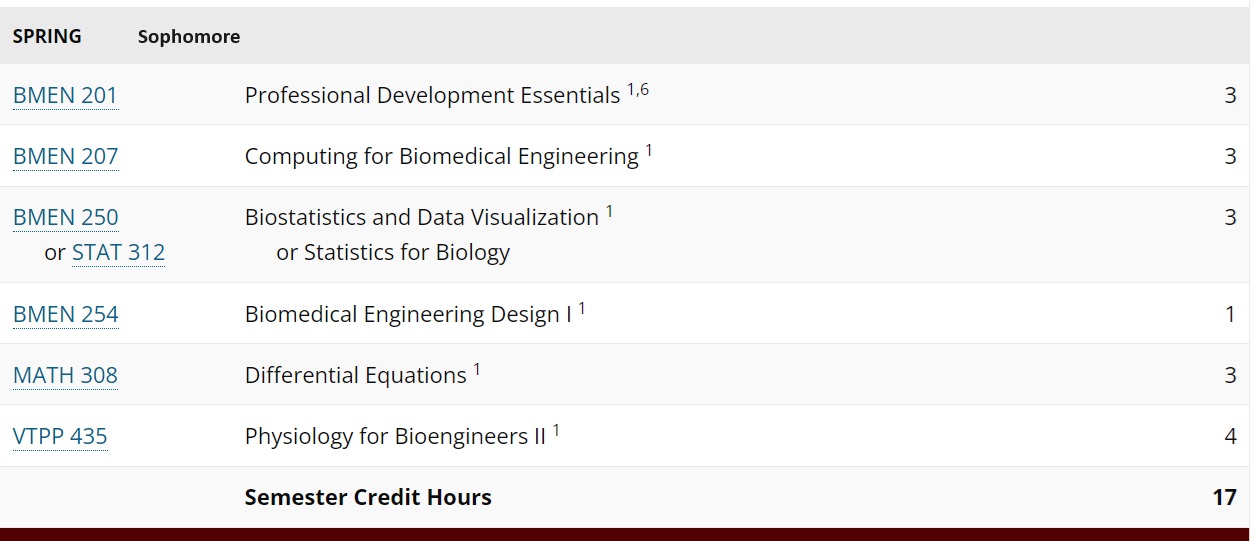Click the Physiology for Bioengineers II title
Image resolution: width=1259 pixels, height=541 pixels.
(395, 437)
